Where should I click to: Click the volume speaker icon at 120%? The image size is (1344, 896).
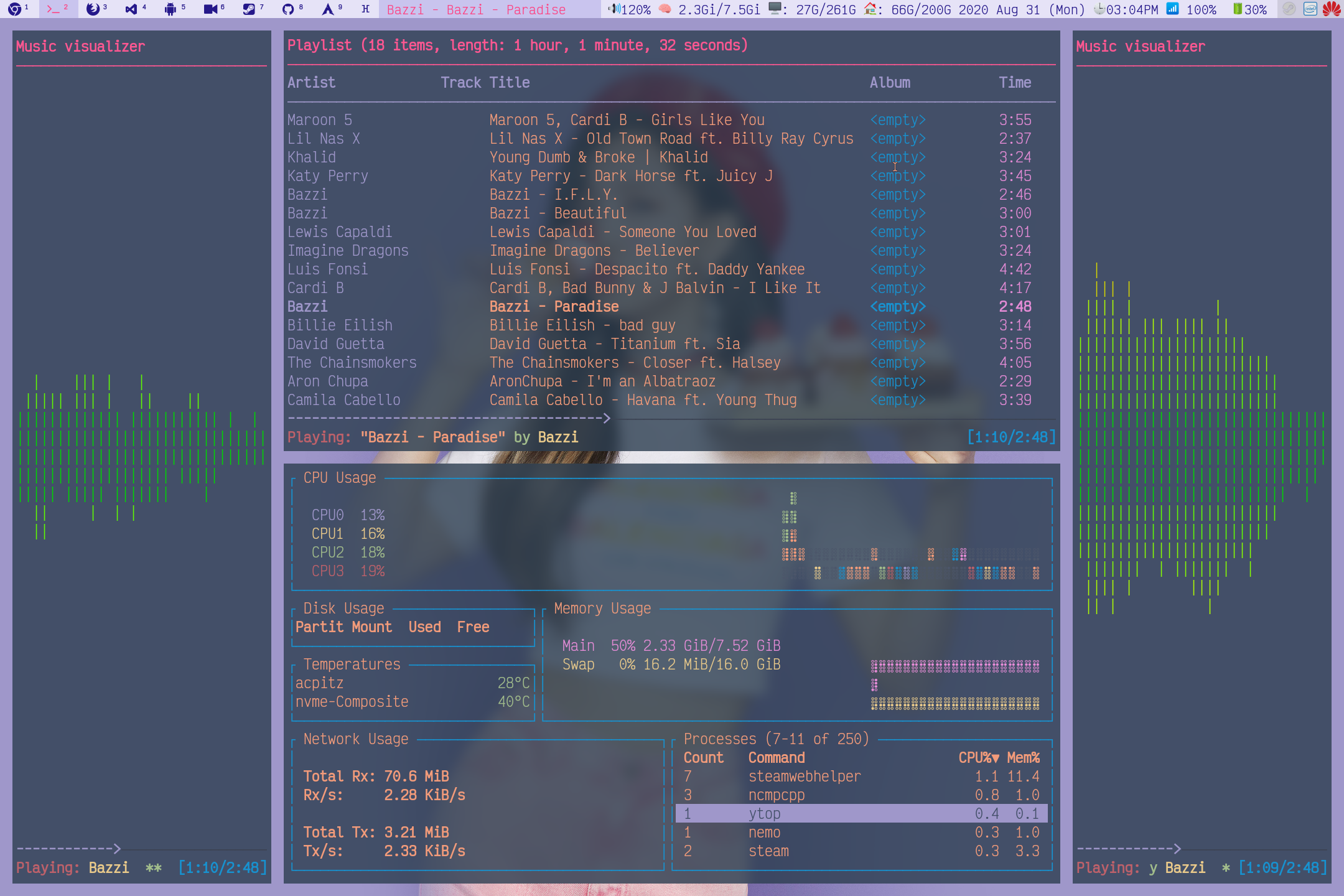(614, 9)
